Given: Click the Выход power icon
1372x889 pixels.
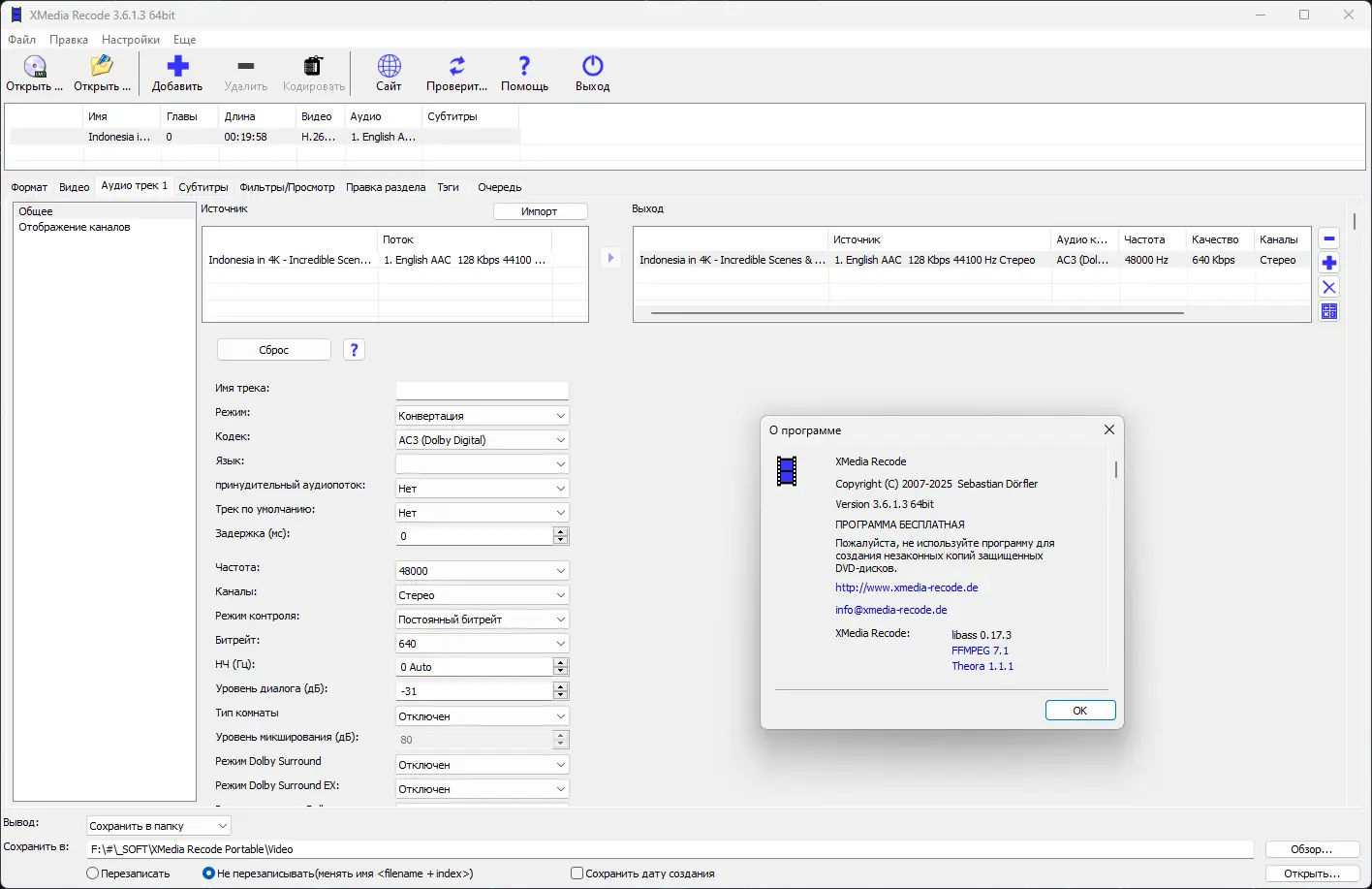Looking at the screenshot, I should (x=592, y=66).
